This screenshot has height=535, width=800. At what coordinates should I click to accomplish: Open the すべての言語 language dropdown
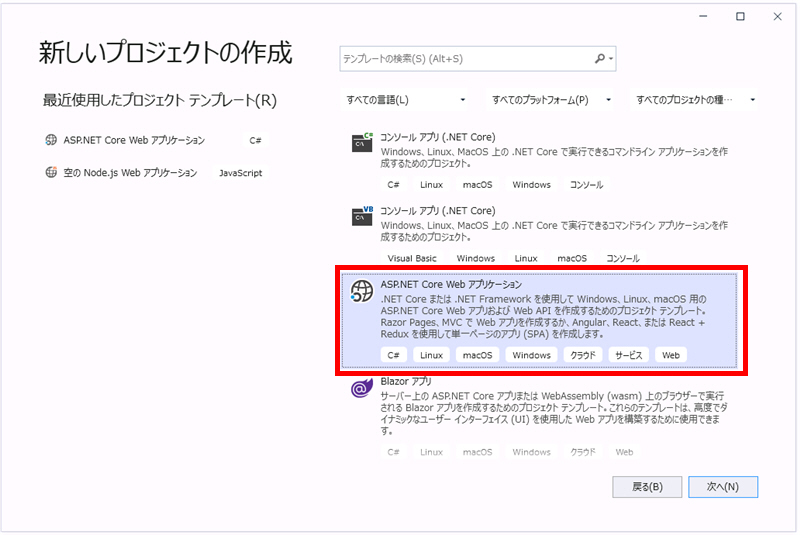tap(406, 100)
